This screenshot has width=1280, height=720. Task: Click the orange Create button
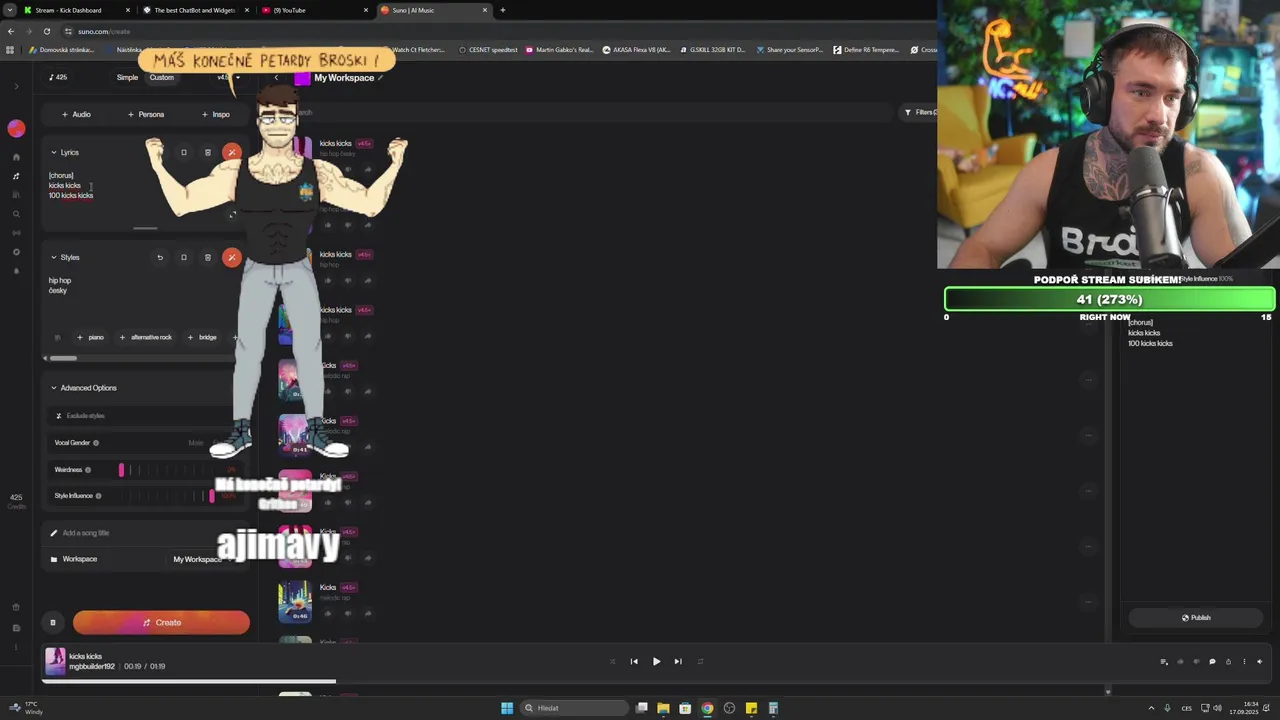(161, 623)
